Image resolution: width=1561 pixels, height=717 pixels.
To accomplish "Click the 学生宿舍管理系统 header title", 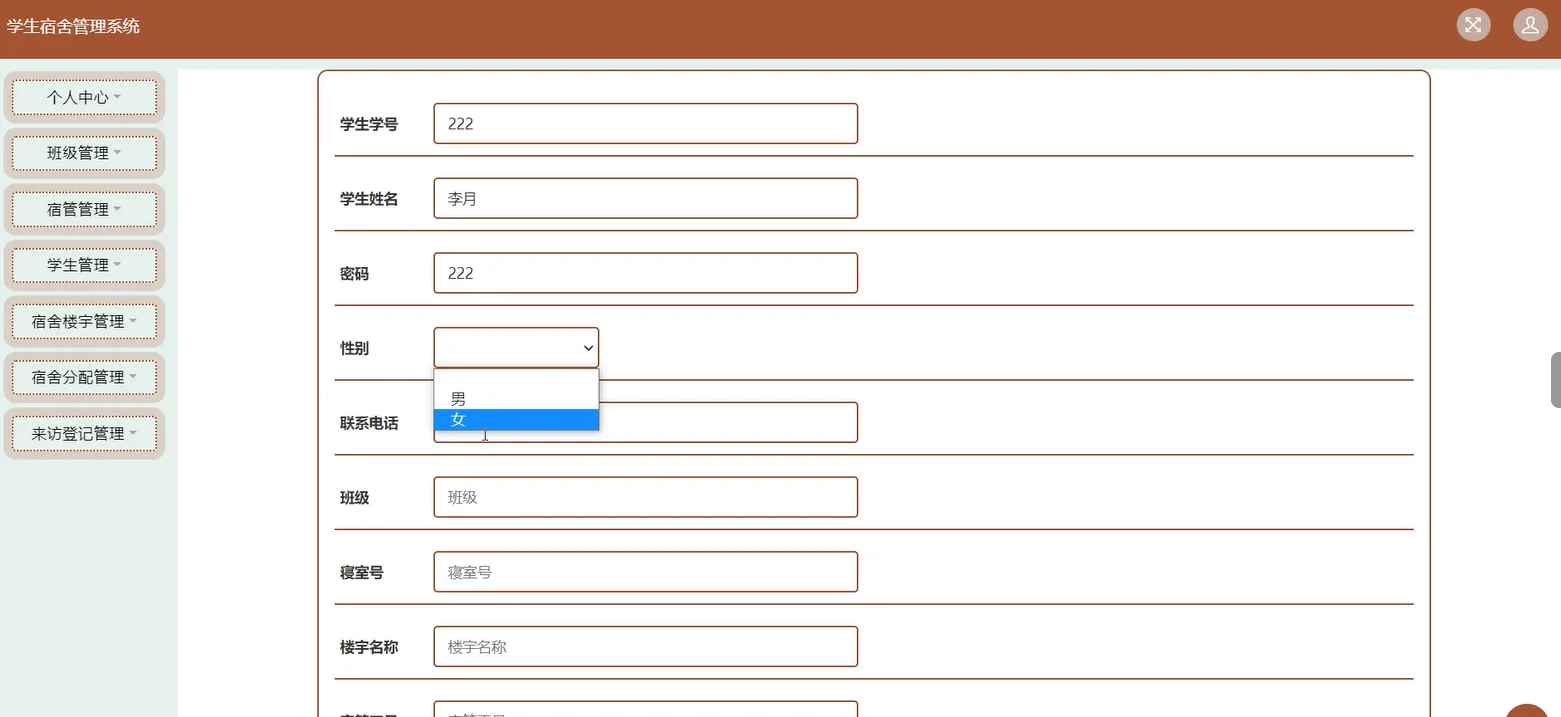I will tap(73, 27).
